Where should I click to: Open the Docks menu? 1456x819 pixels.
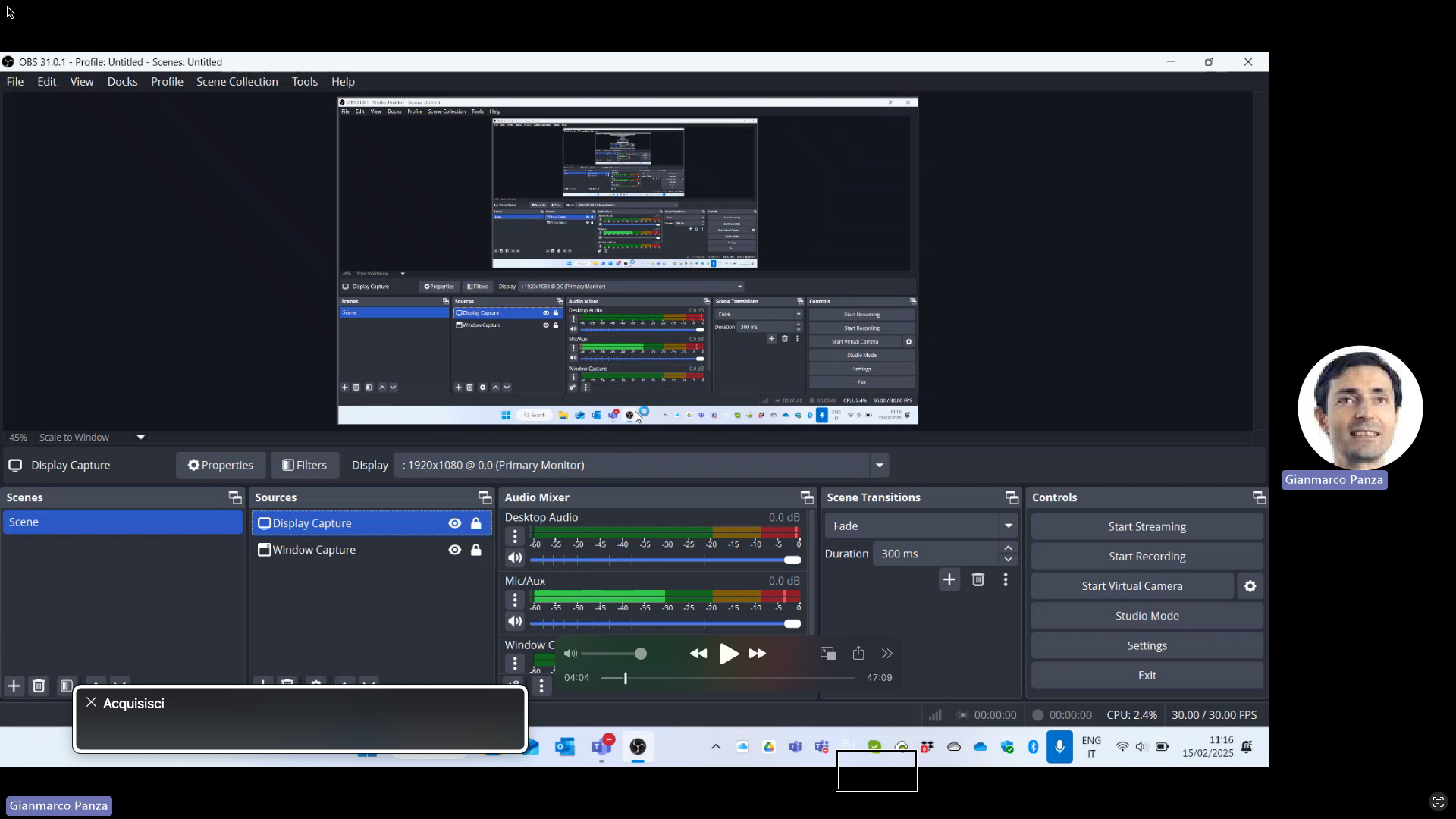pyautogui.click(x=122, y=82)
